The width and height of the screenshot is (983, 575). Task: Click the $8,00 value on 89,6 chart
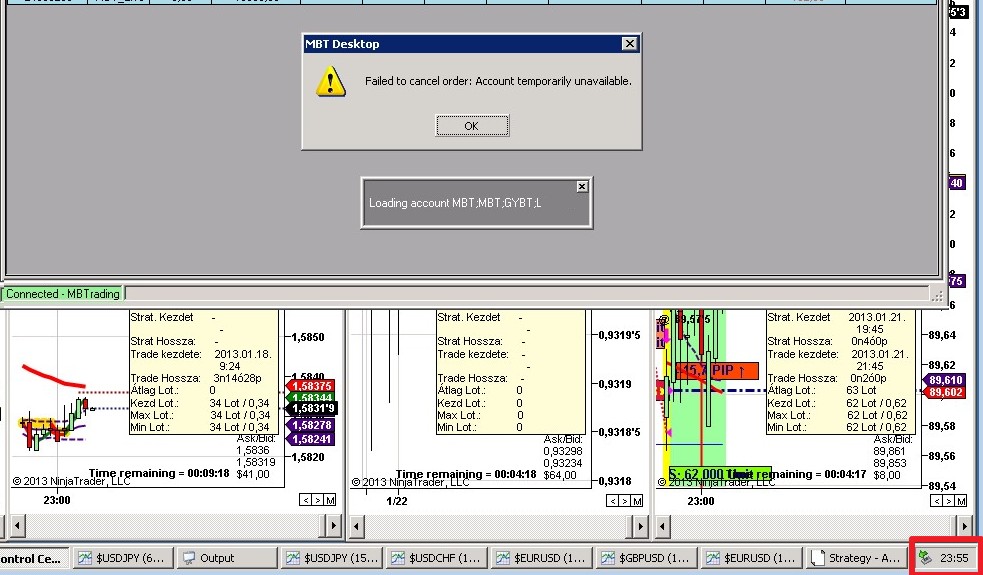[886, 475]
